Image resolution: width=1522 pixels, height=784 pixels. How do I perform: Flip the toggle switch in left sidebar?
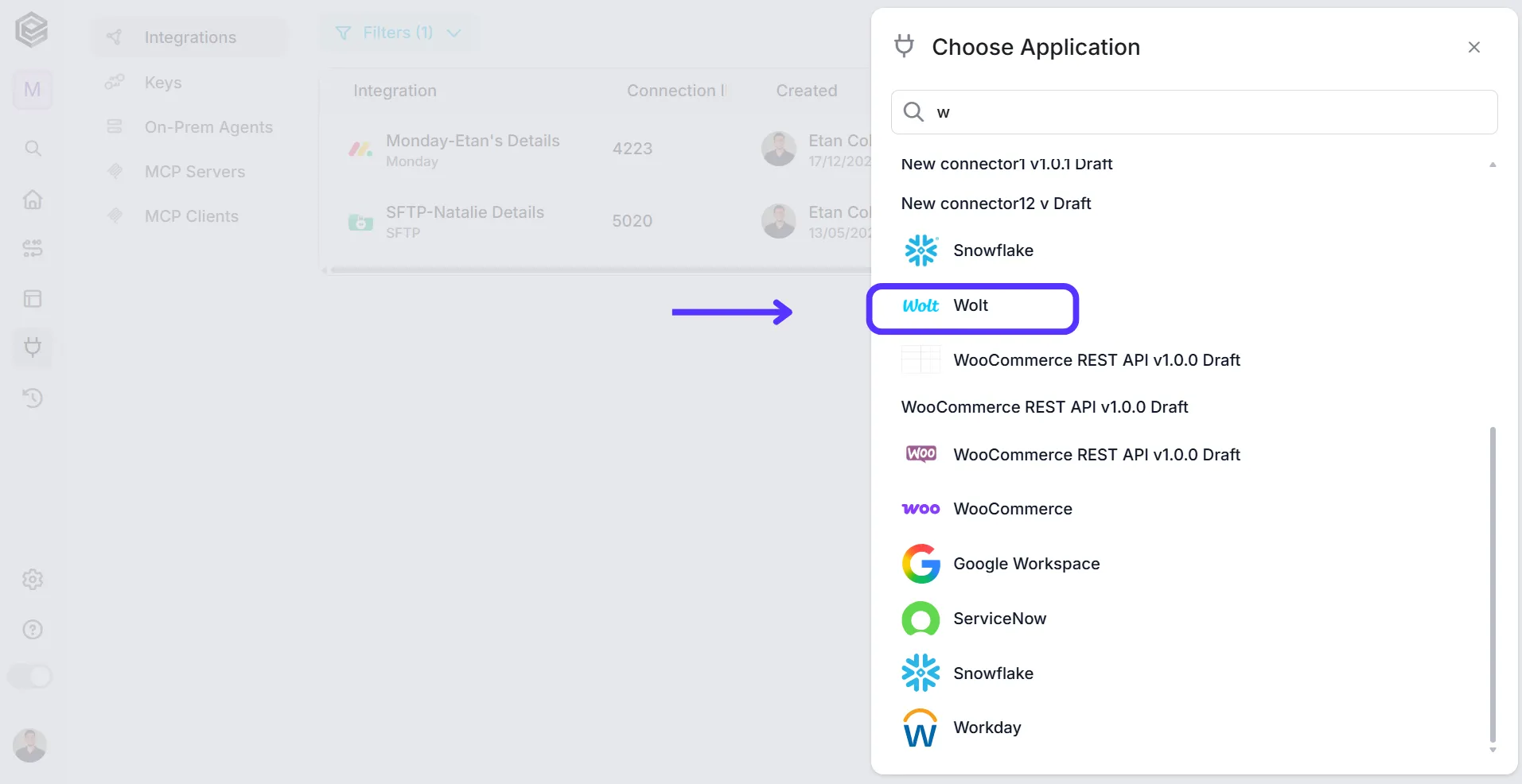point(30,677)
